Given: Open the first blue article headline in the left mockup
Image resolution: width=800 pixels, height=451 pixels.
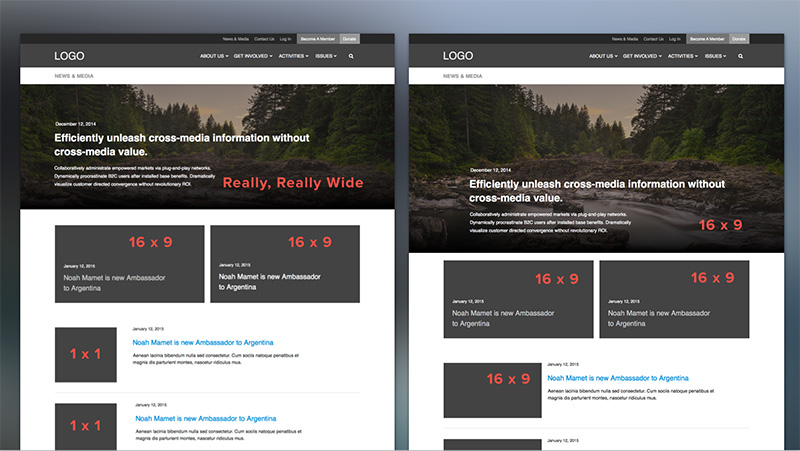Looking at the screenshot, I should (204, 342).
